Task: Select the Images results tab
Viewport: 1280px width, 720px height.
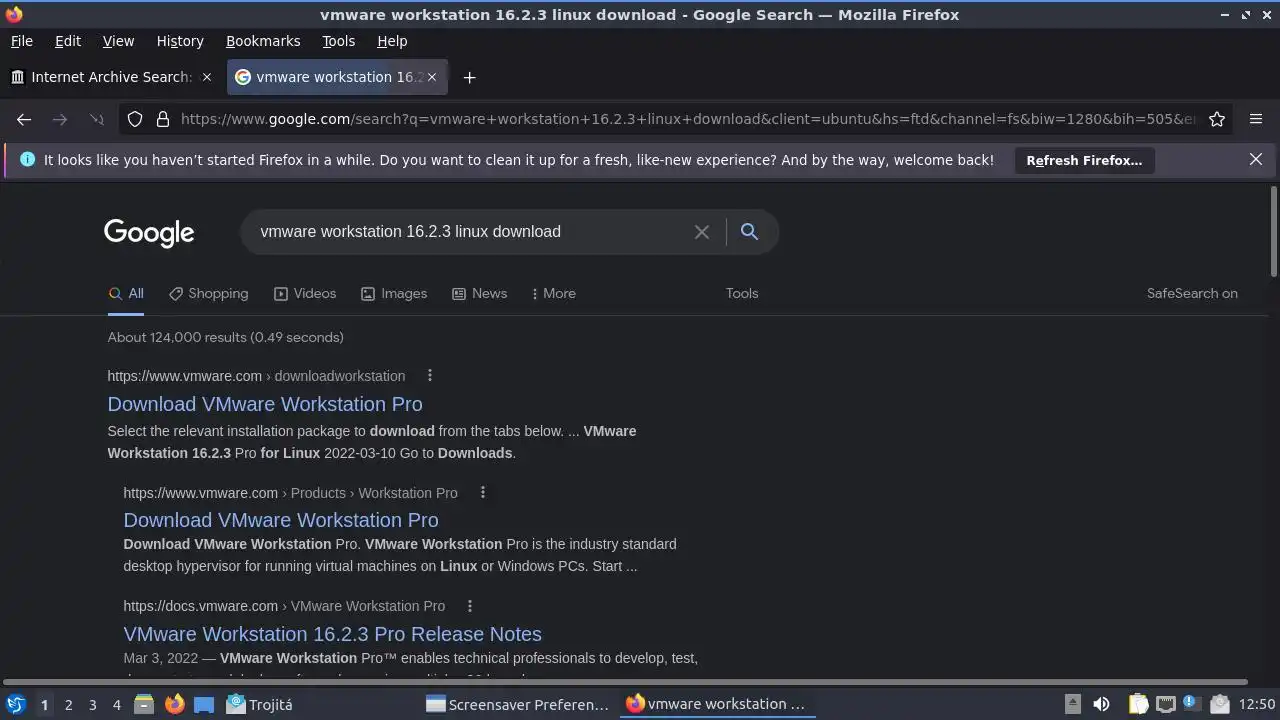Action: tap(394, 294)
